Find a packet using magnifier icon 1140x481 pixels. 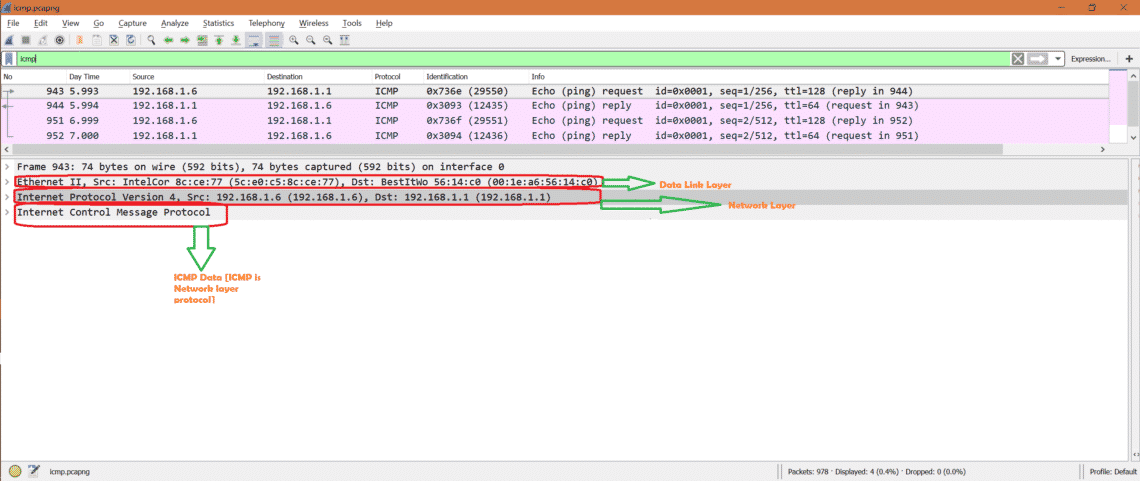pyautogui.click(x=151, y=40)
